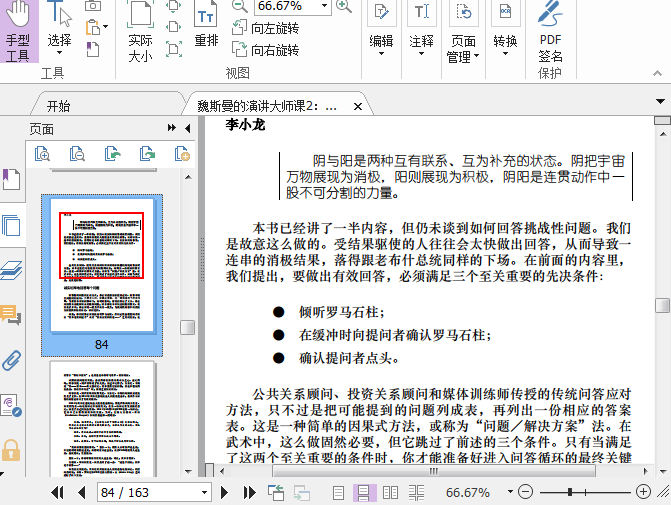Screen dimensions: 671x505
Task: Open the Bookmarks sidebar panel
Action: point(11,179)
